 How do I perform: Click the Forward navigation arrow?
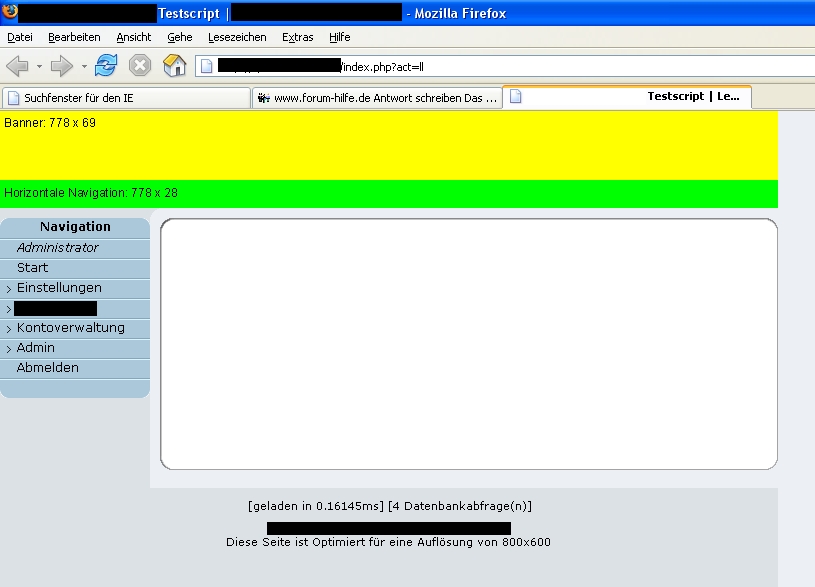[x=62, y=66]
